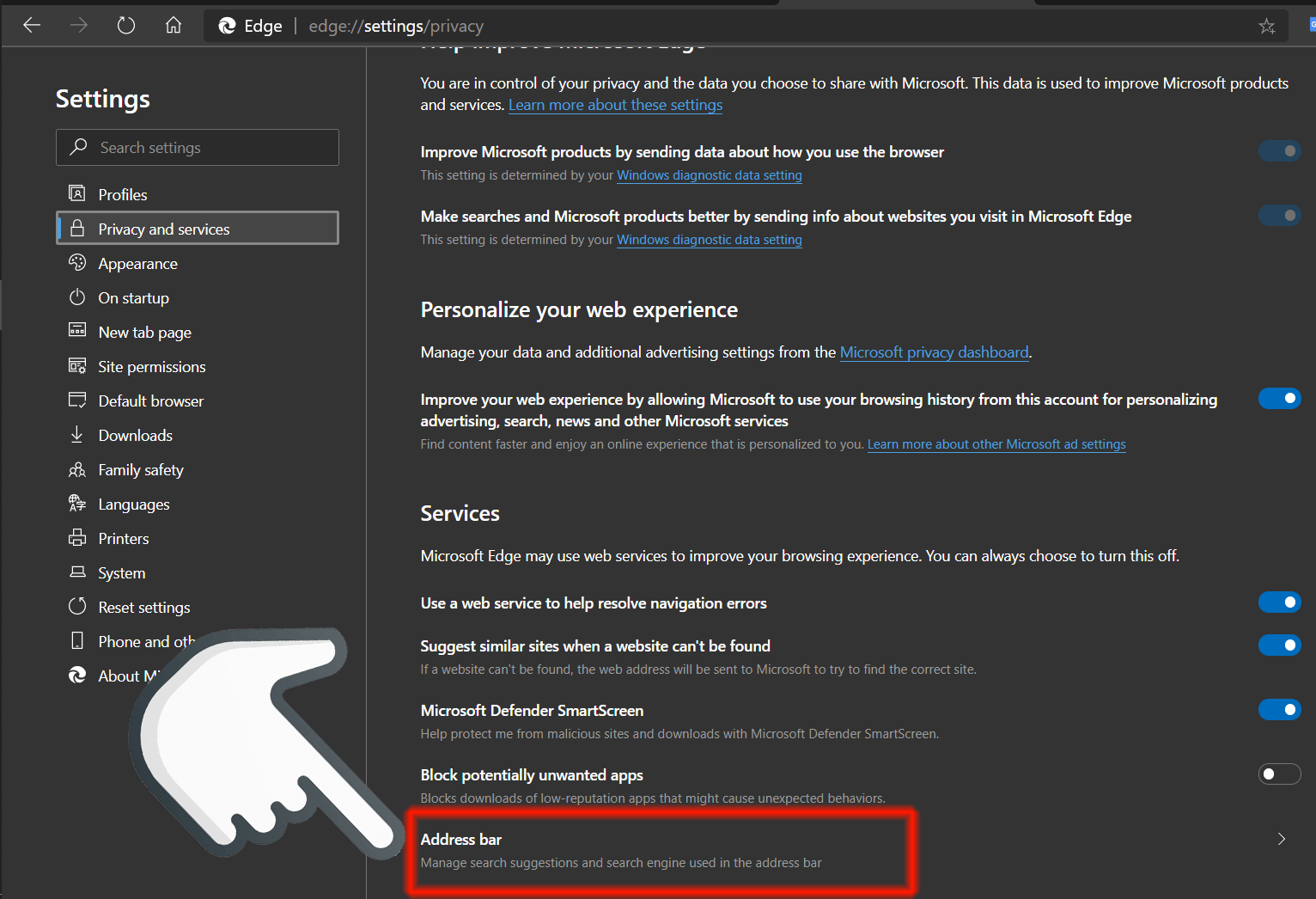Click the browser Back arrow
Screen dimensions: 1316x899
point(32,26)
